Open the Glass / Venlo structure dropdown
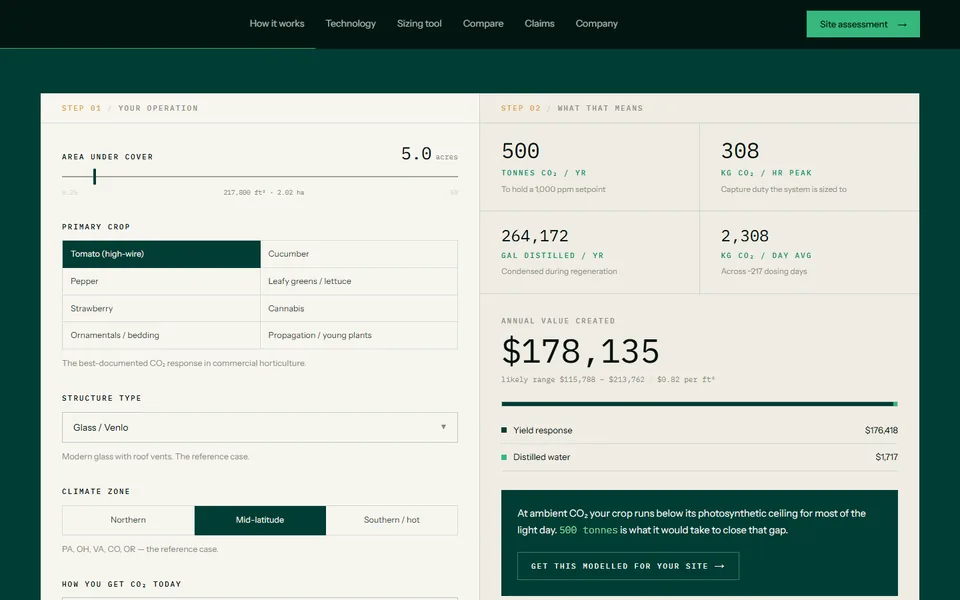960x600 pixels. [260, 427]
